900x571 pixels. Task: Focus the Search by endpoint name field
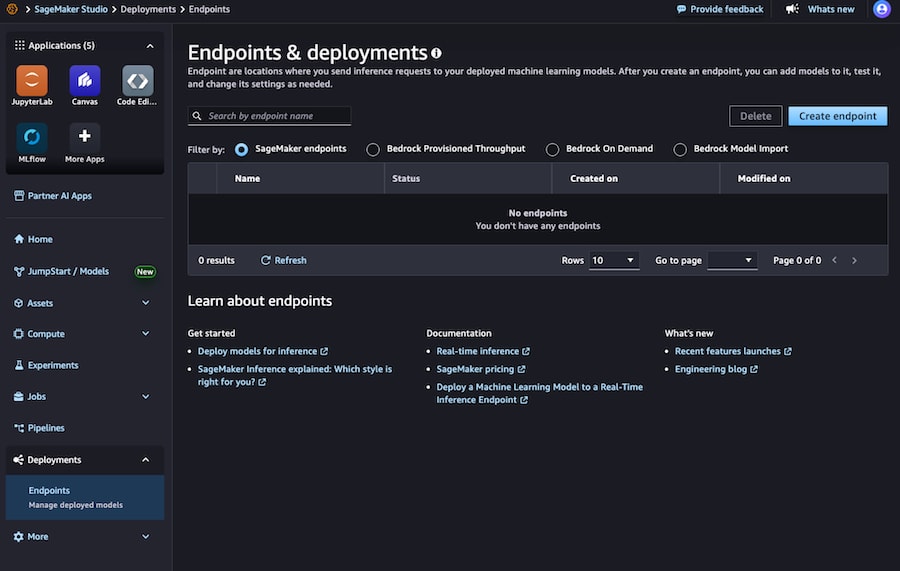point(269,116)
